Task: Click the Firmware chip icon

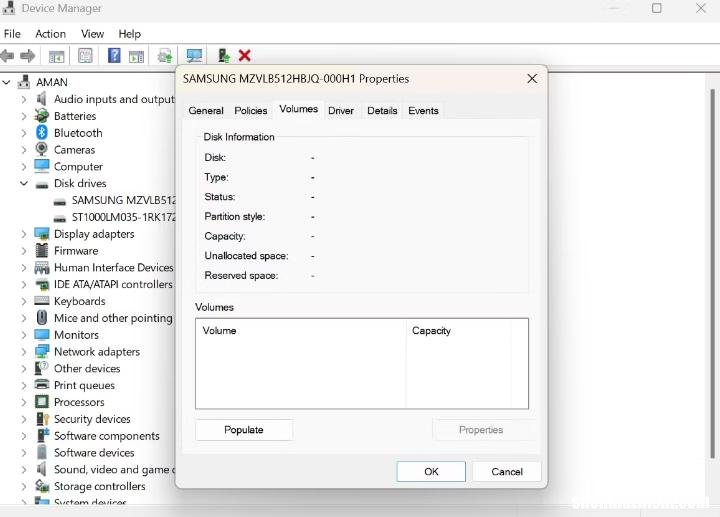Action: click(42, 251)
